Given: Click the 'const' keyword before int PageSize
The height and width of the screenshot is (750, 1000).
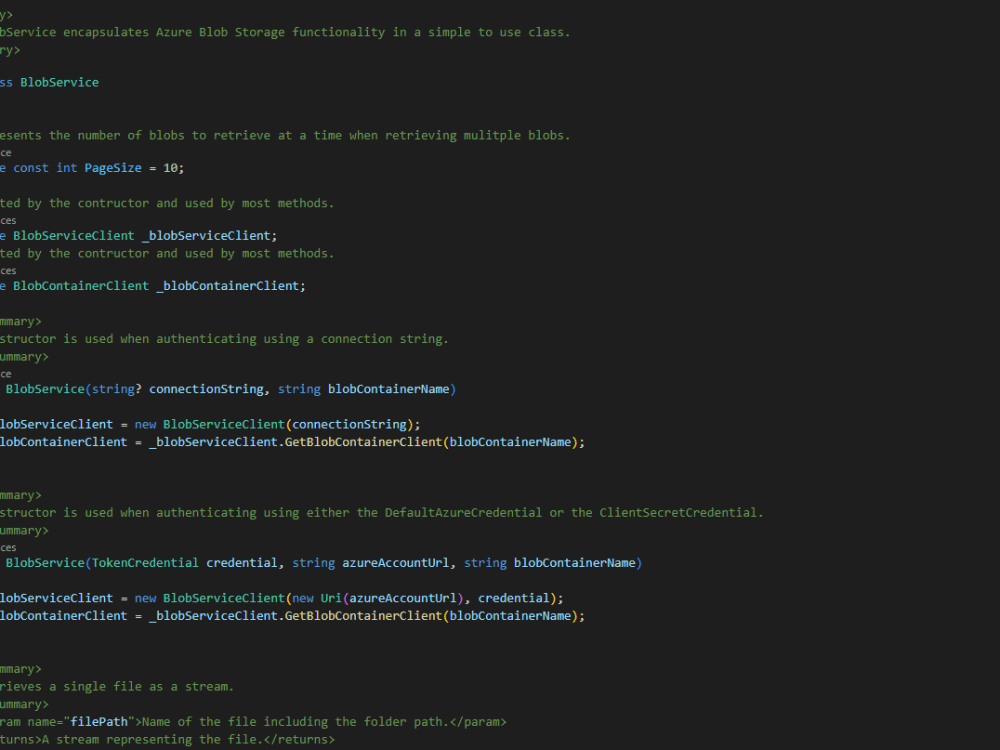Looking at the screenshot, I should click(x=31, y=168).
